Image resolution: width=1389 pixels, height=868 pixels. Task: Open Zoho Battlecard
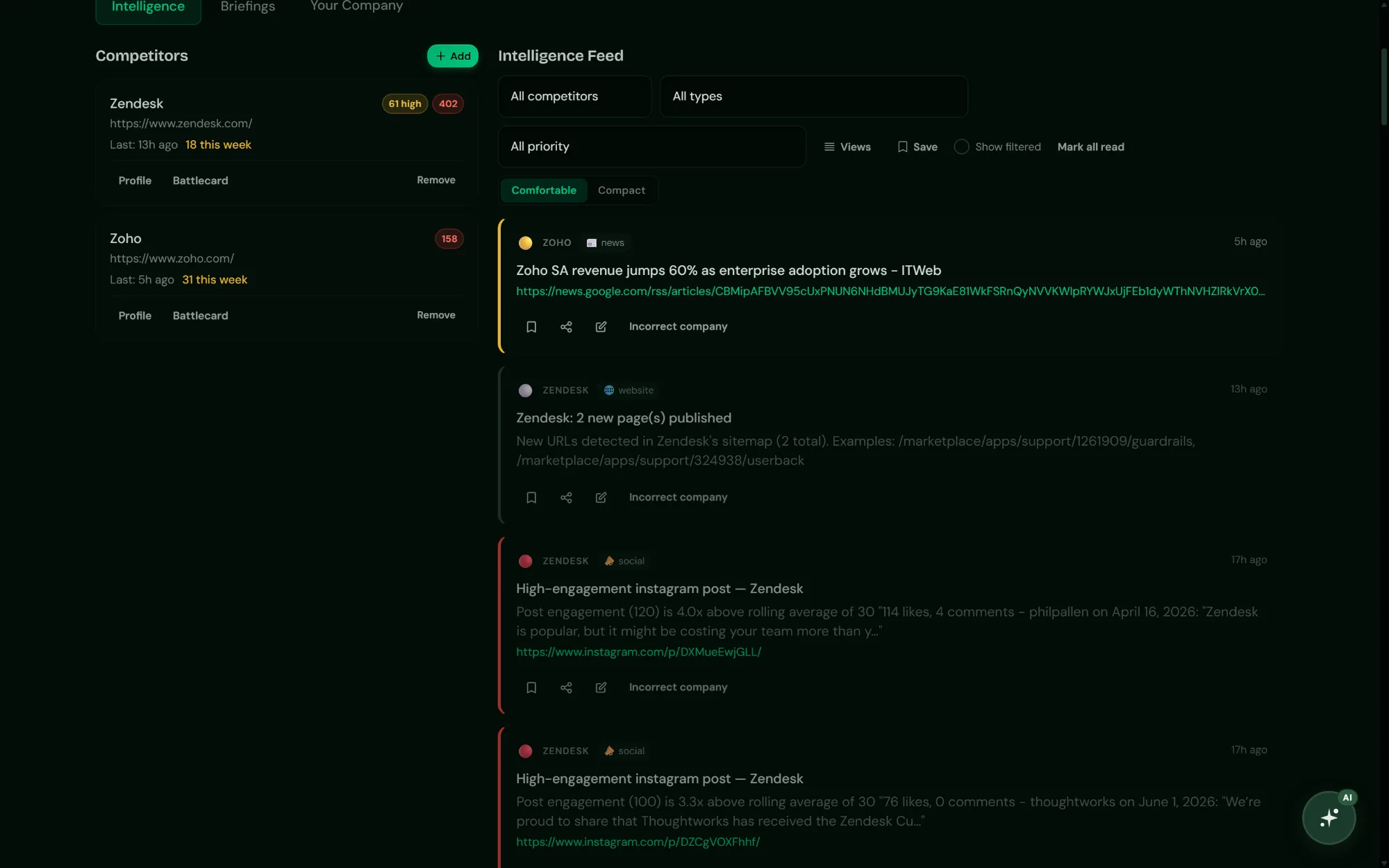point(200,315)
